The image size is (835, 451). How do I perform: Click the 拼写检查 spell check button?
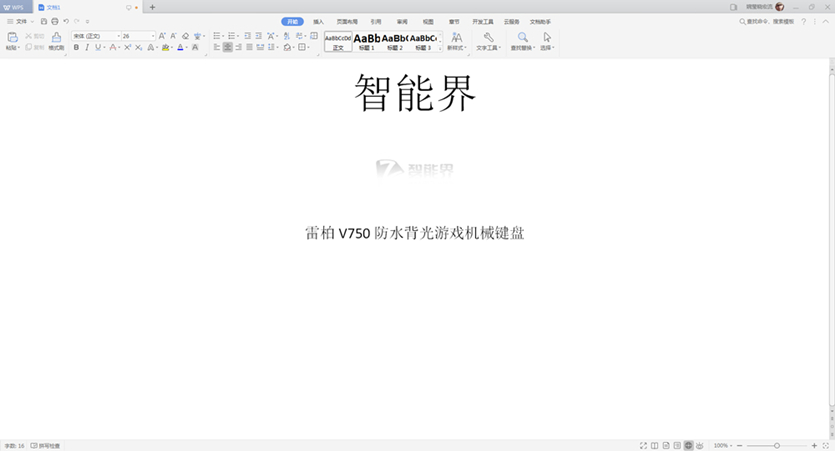pyautogui.click(x=46, y=445)
